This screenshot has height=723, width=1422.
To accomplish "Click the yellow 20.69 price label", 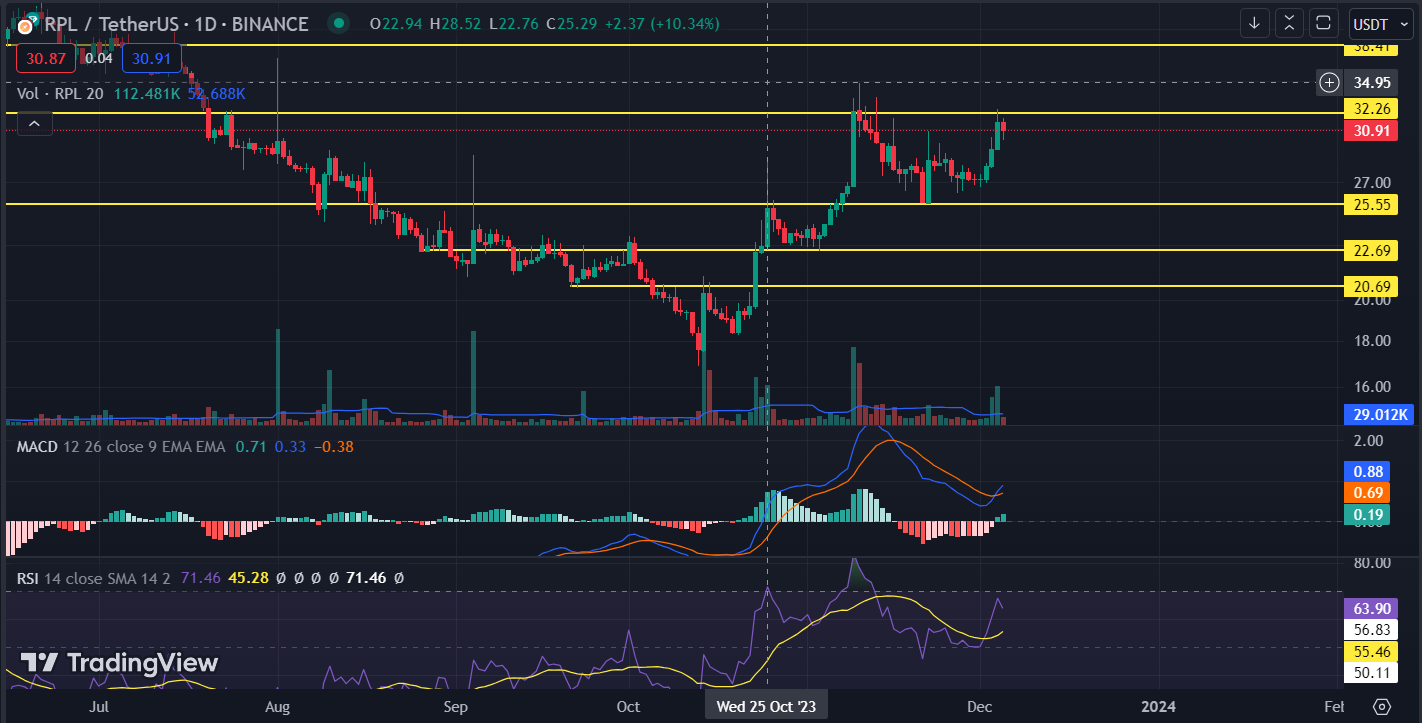I will 1369,286.
